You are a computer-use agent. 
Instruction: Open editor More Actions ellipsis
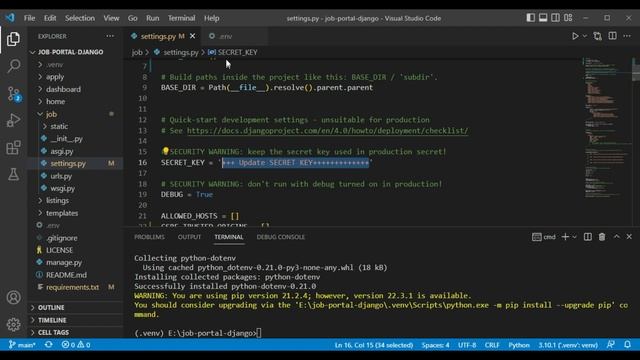click(x=627, y=36)
